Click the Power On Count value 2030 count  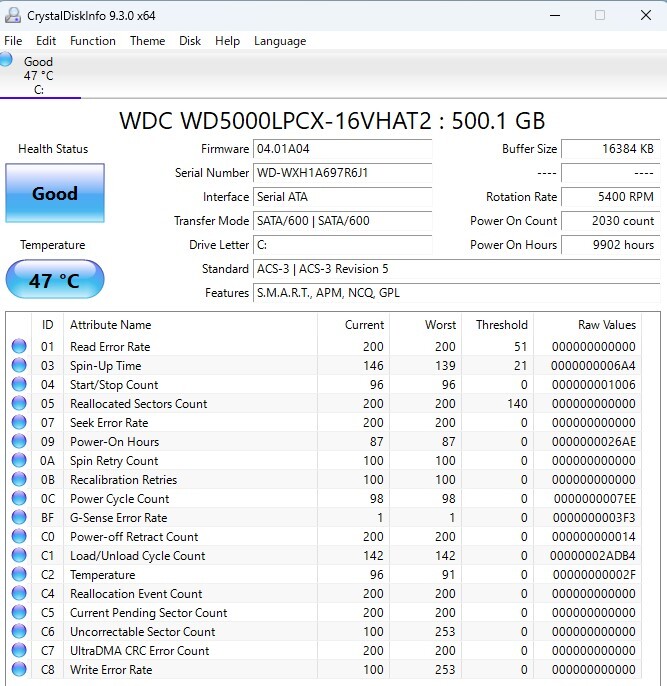pyautogui.click(x=611, y=220)
